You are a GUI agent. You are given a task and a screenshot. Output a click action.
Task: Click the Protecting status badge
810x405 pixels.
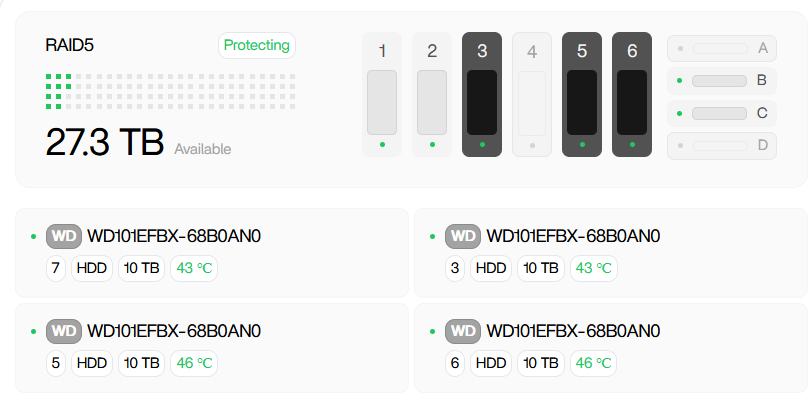pyautogui.click(x=257, y=45)
